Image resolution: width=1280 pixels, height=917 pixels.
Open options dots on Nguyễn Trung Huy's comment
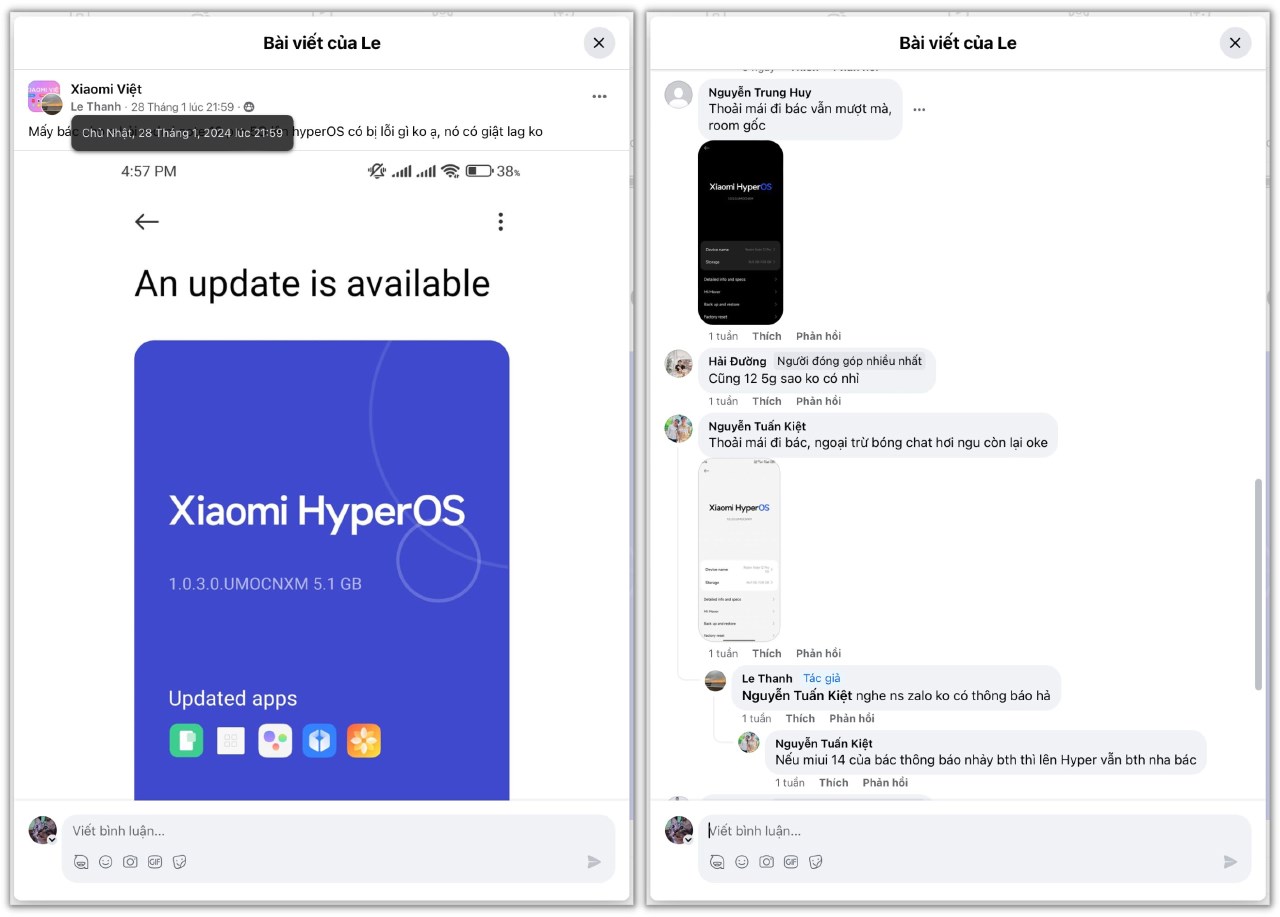coord(919,109)
